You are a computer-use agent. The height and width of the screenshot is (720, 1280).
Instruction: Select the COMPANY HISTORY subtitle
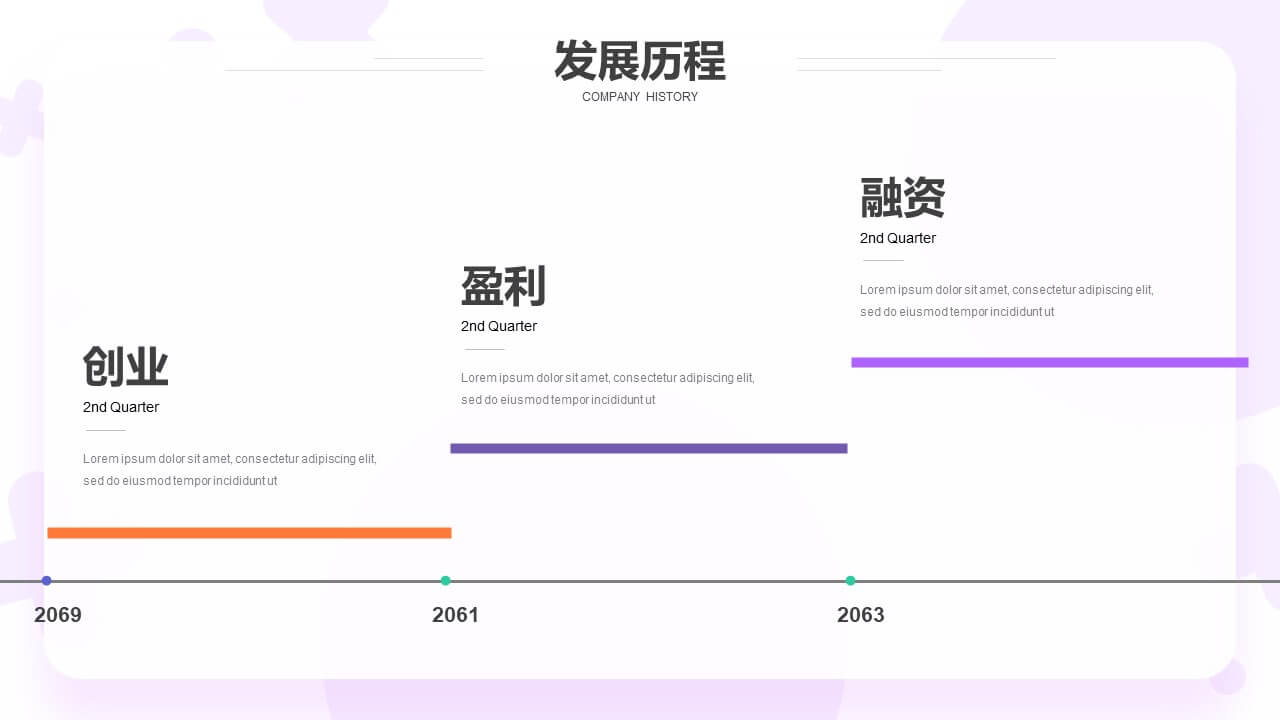[x=640, y=97]
